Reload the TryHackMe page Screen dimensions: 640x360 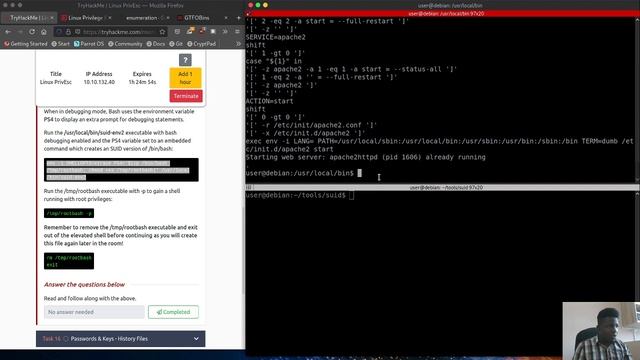click(32, 31)
